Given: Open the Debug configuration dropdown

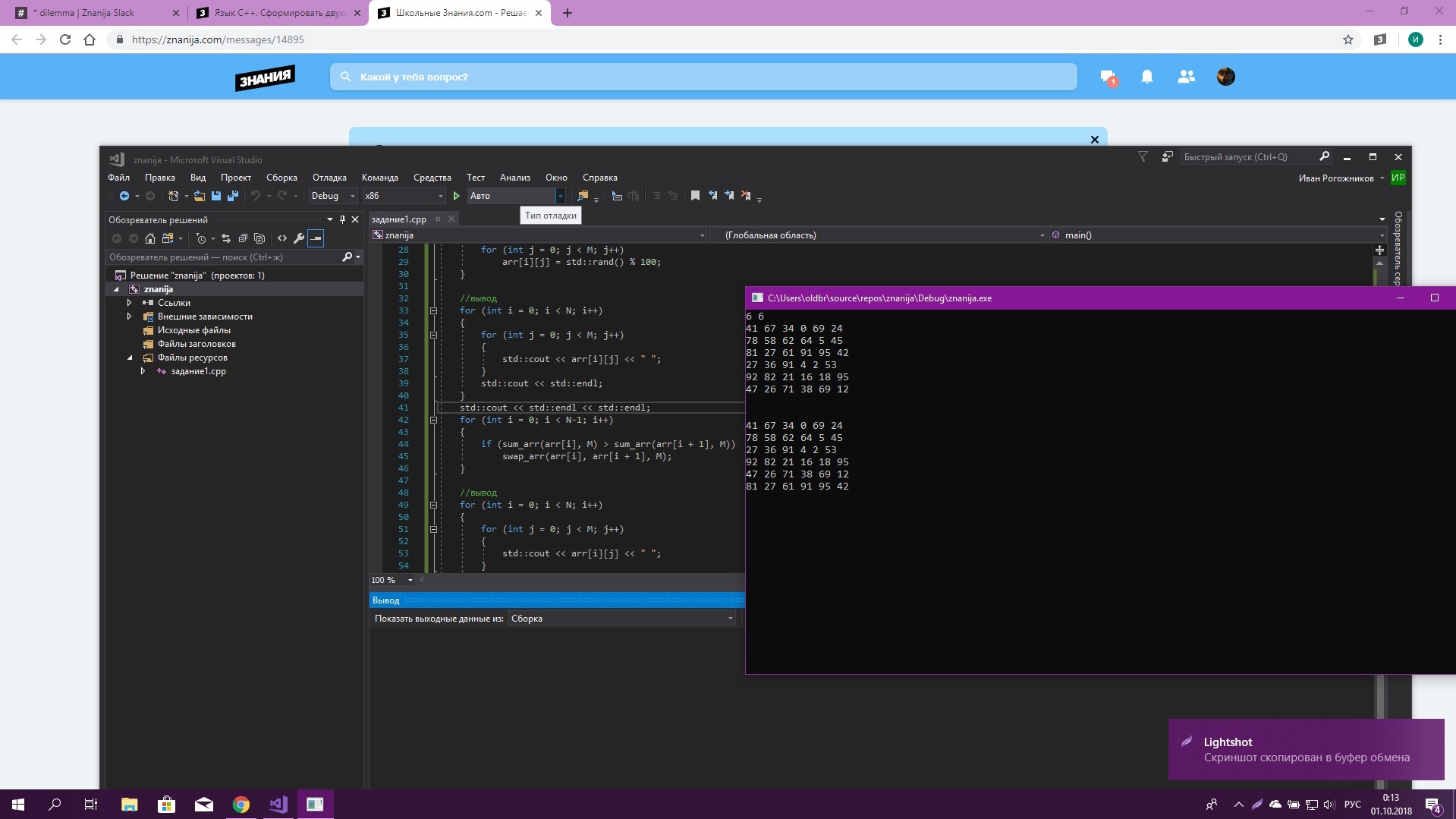Looking at the screenshot, I should coord(332,196).
